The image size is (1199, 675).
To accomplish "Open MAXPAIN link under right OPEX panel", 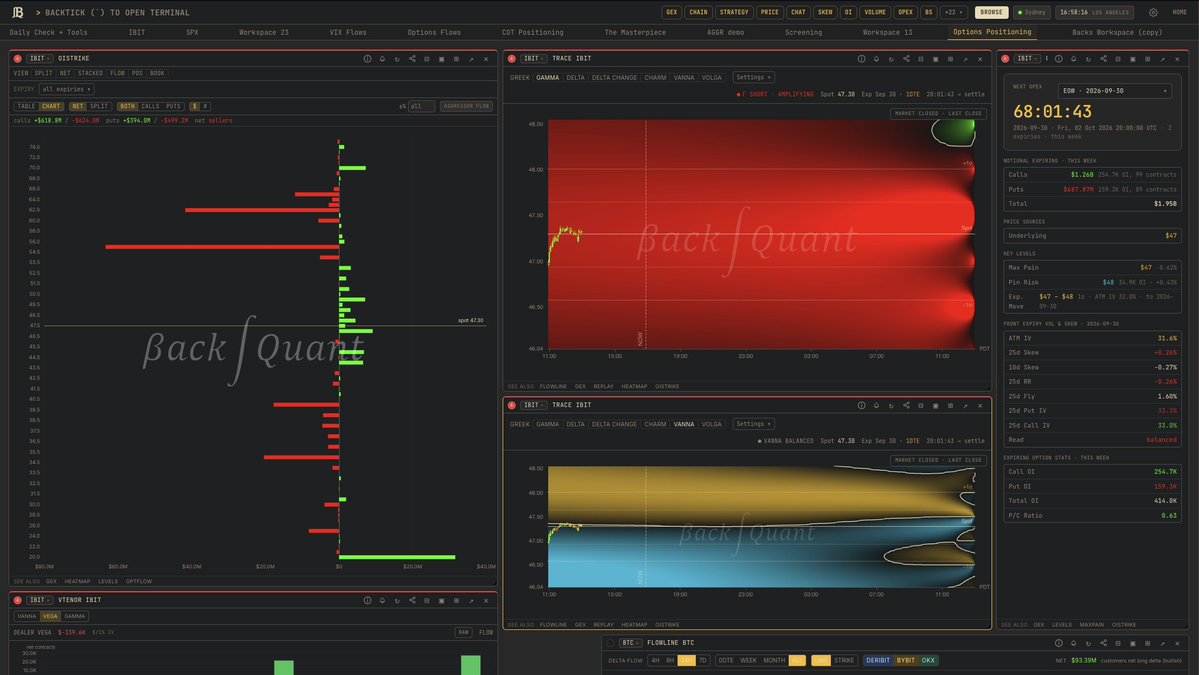I will click(x=1091, y=625).
